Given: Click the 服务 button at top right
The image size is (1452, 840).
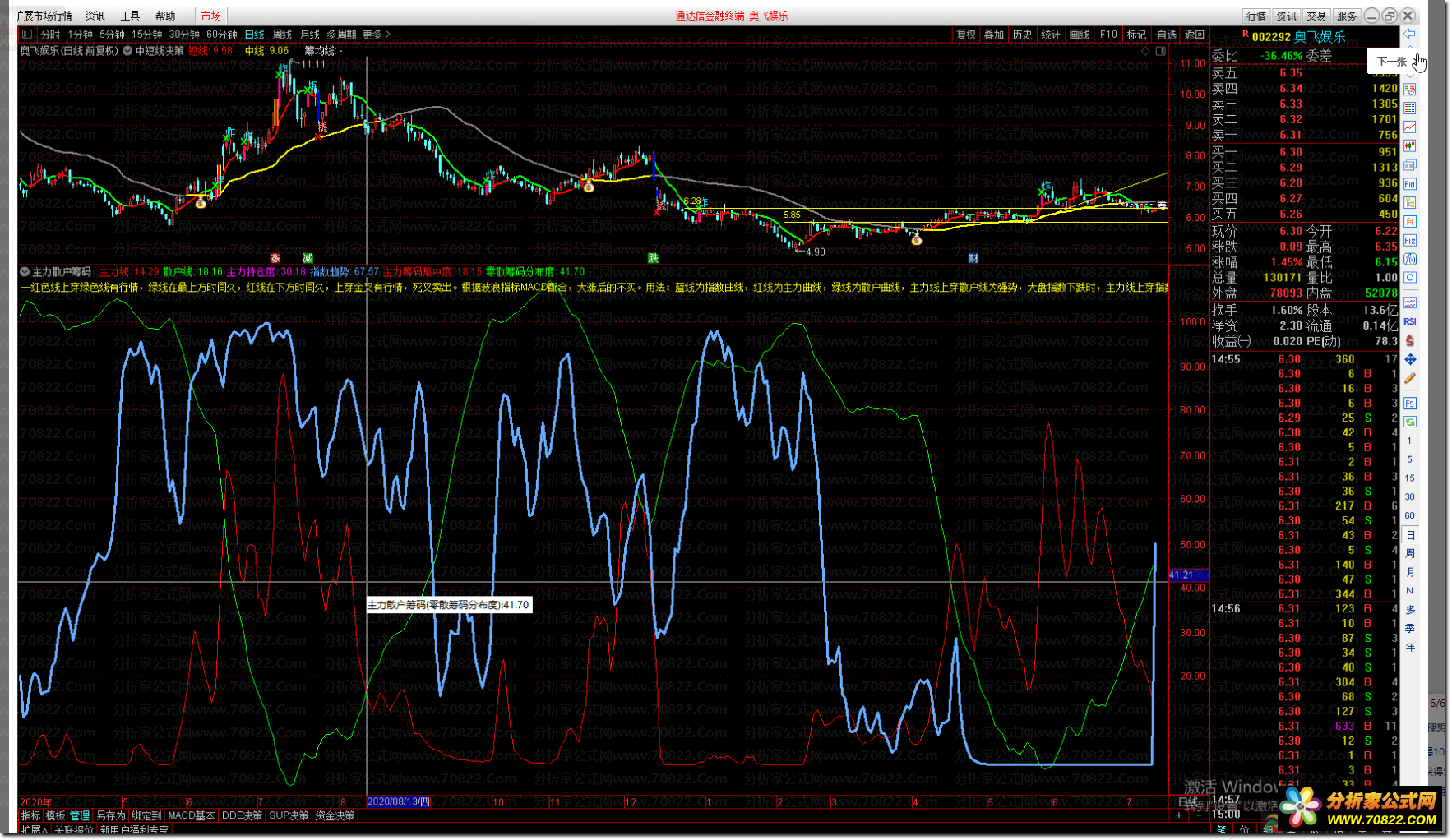Looking at the screenshot, I should [x=1347, y=16].
